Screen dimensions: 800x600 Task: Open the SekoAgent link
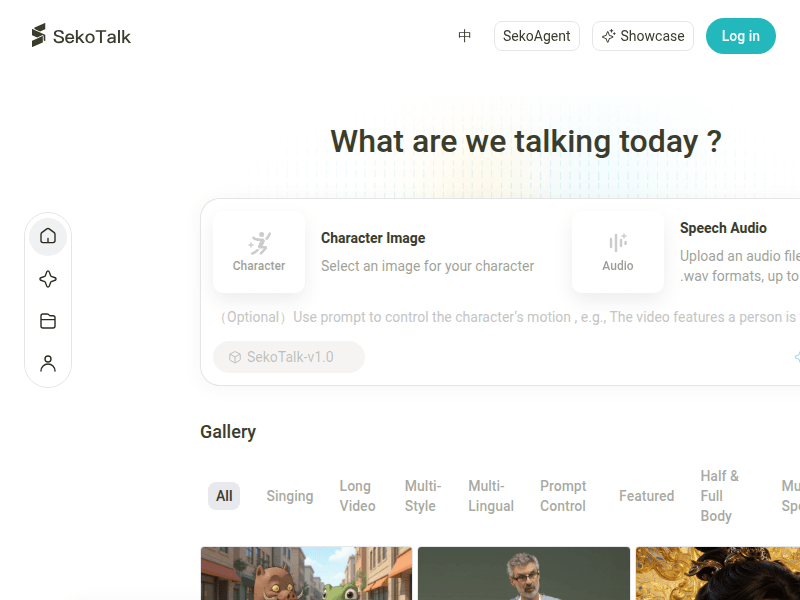pyautogui.click(x=537, y=36)
